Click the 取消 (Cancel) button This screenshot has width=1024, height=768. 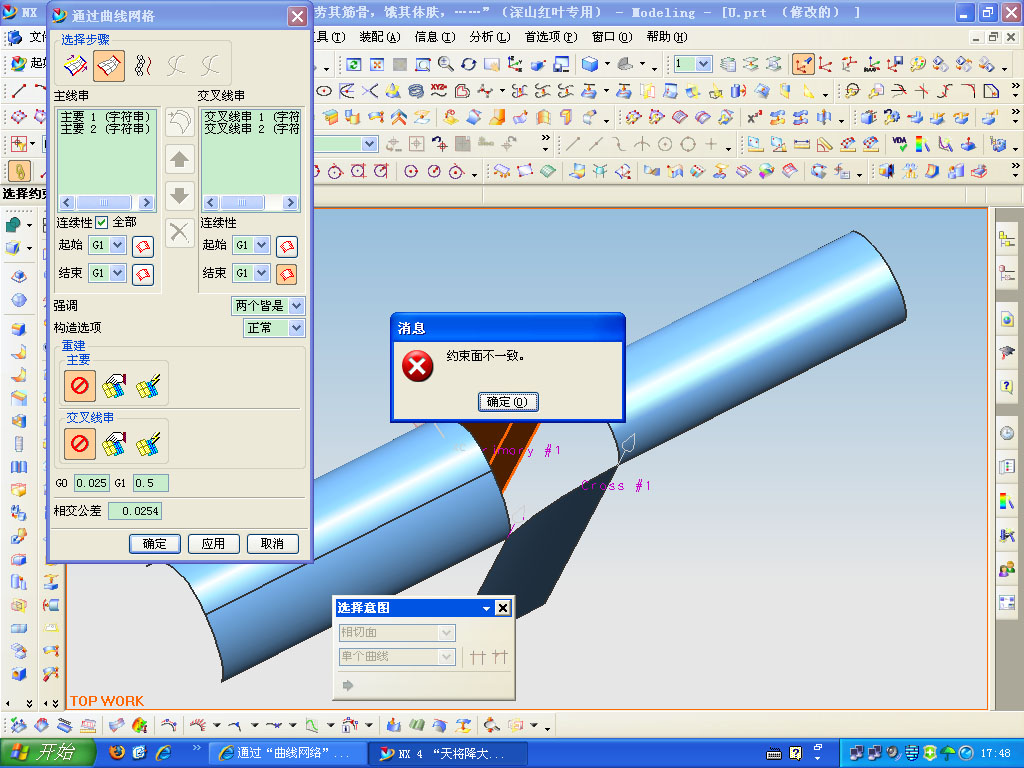(272, 543)
